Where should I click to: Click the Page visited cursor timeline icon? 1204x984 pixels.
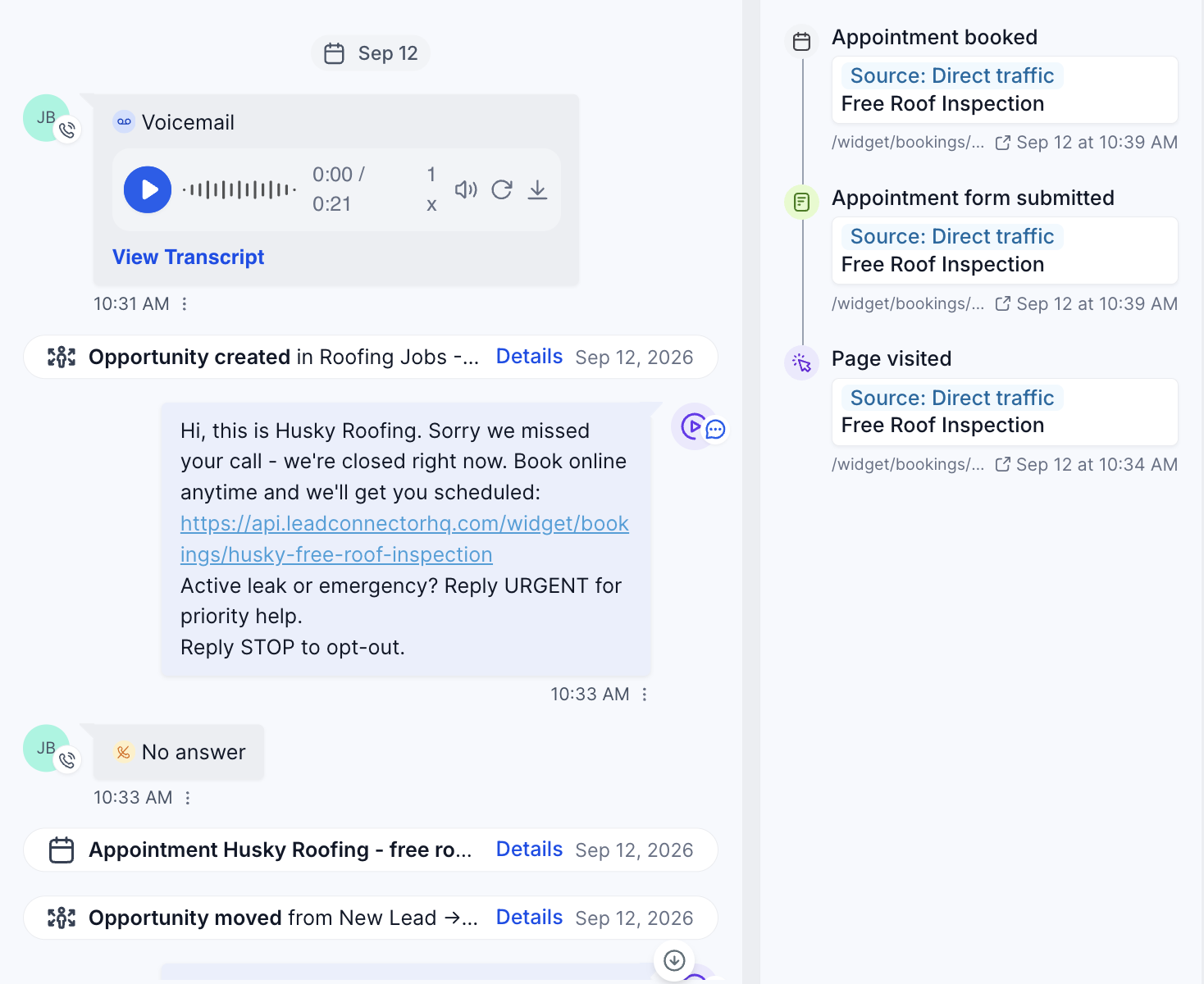coord(802,363)
